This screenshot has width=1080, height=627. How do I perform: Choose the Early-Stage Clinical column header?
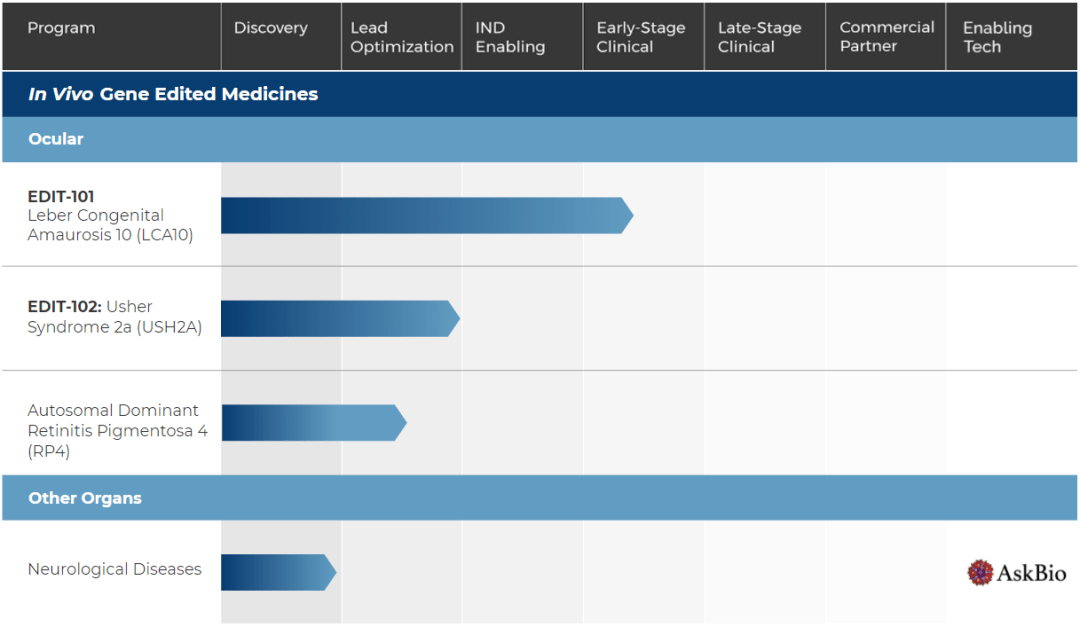coord(641,37)
